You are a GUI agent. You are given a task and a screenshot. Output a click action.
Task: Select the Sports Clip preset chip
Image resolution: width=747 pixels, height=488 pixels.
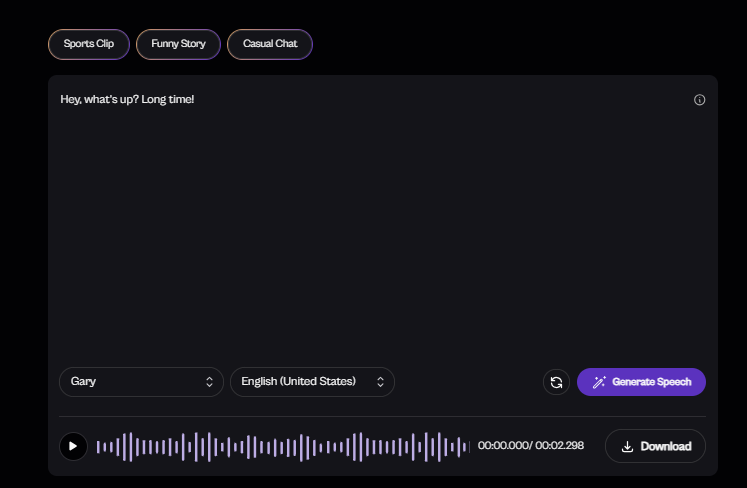point(89,44)
